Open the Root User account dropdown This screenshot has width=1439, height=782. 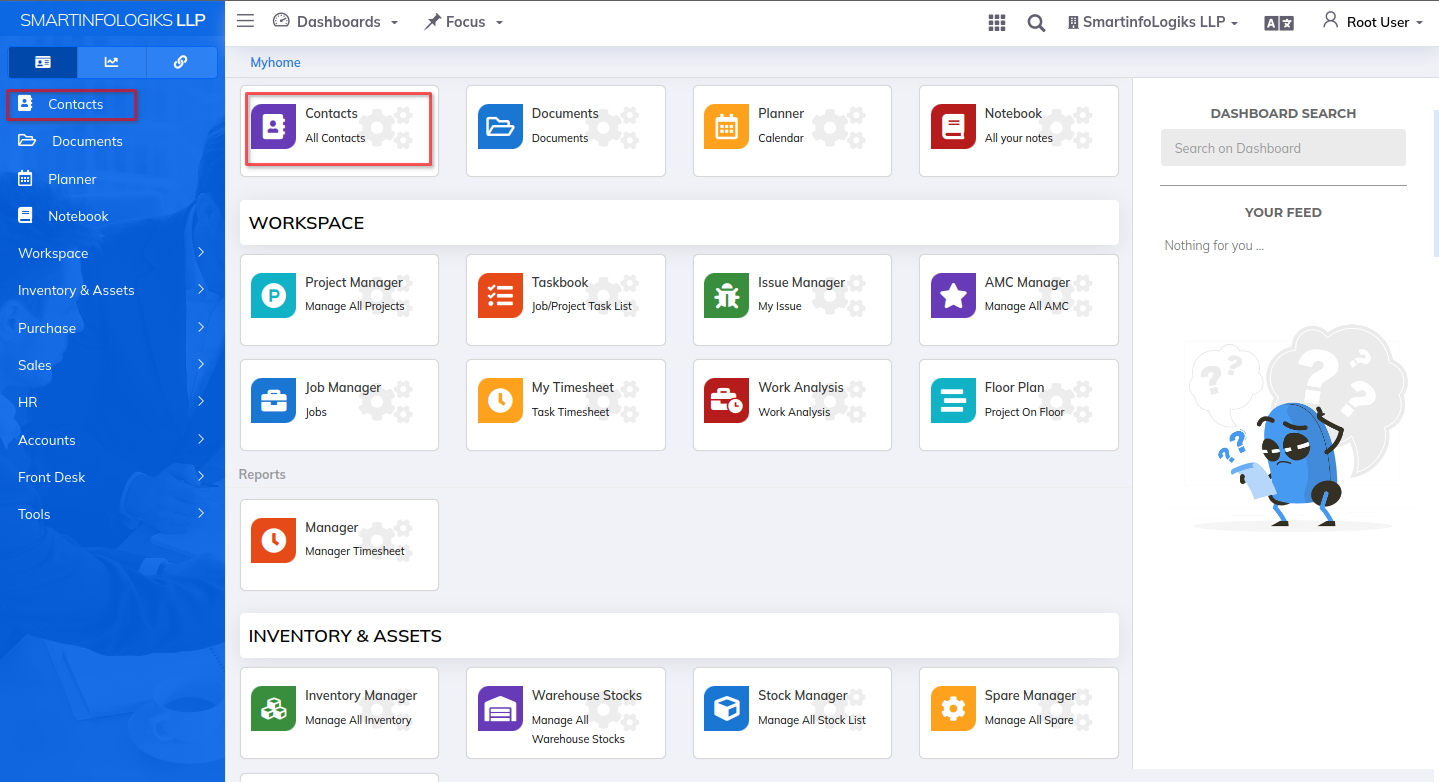(x=1372, y=22)
